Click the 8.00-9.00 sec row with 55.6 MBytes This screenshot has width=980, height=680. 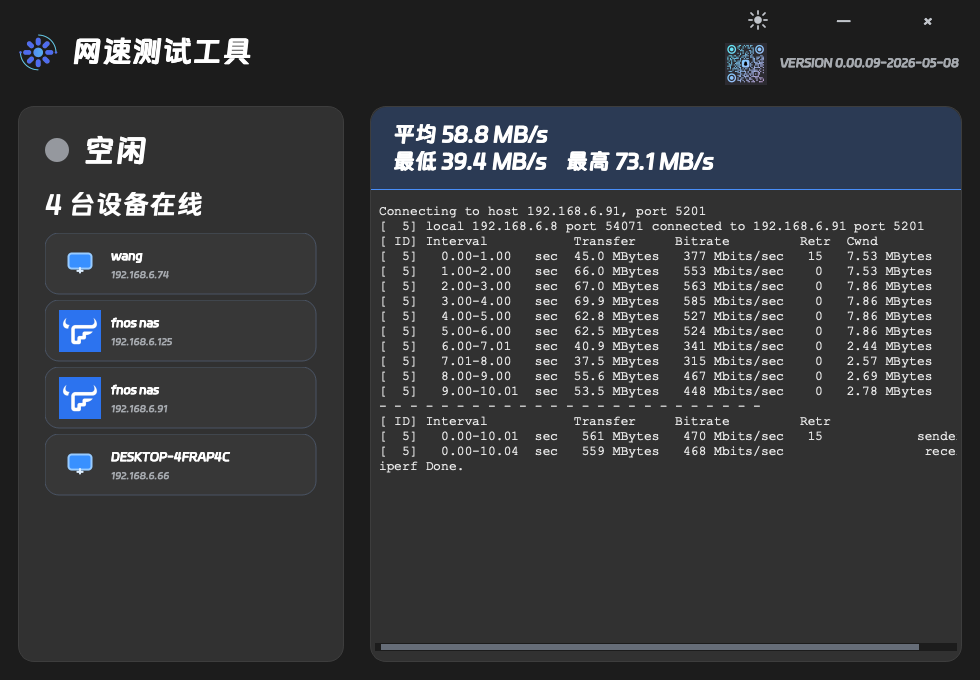coord(656,376)
